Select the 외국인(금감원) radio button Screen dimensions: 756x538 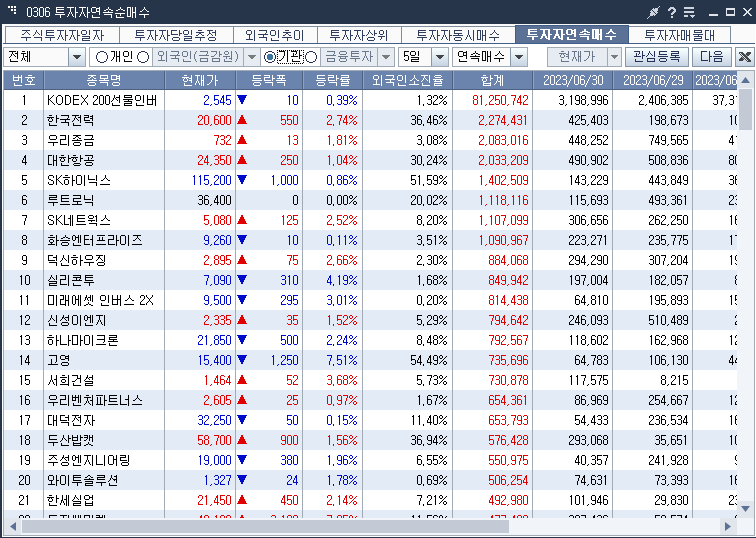point(143,57)
